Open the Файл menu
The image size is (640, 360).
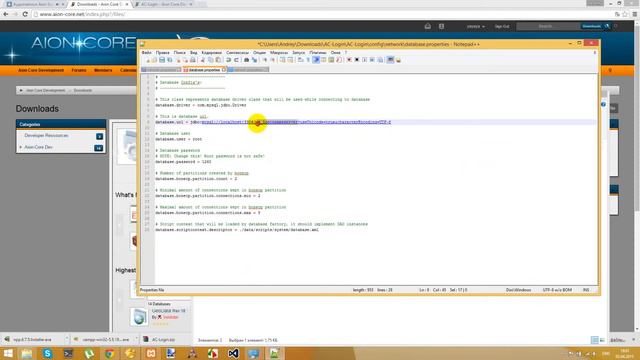(147, 53)
